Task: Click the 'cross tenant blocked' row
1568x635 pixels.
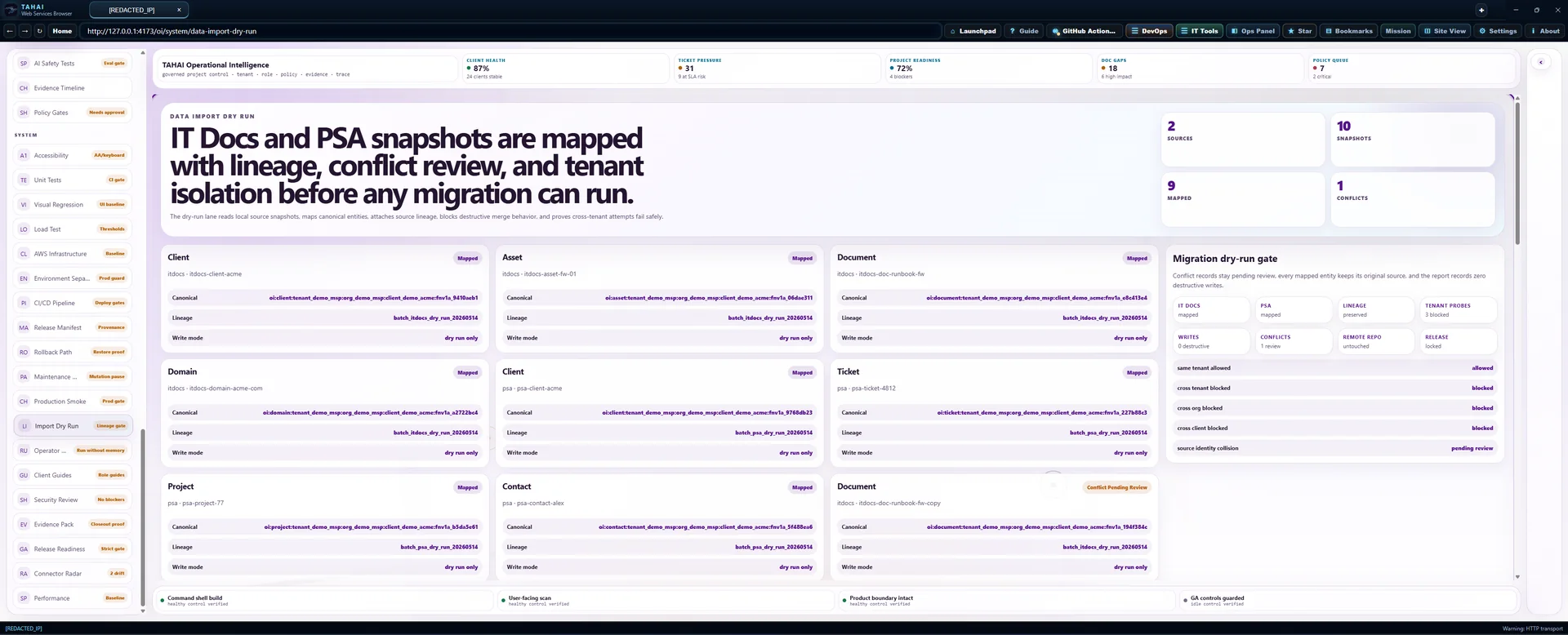Action: click(x=1334, y=389)
